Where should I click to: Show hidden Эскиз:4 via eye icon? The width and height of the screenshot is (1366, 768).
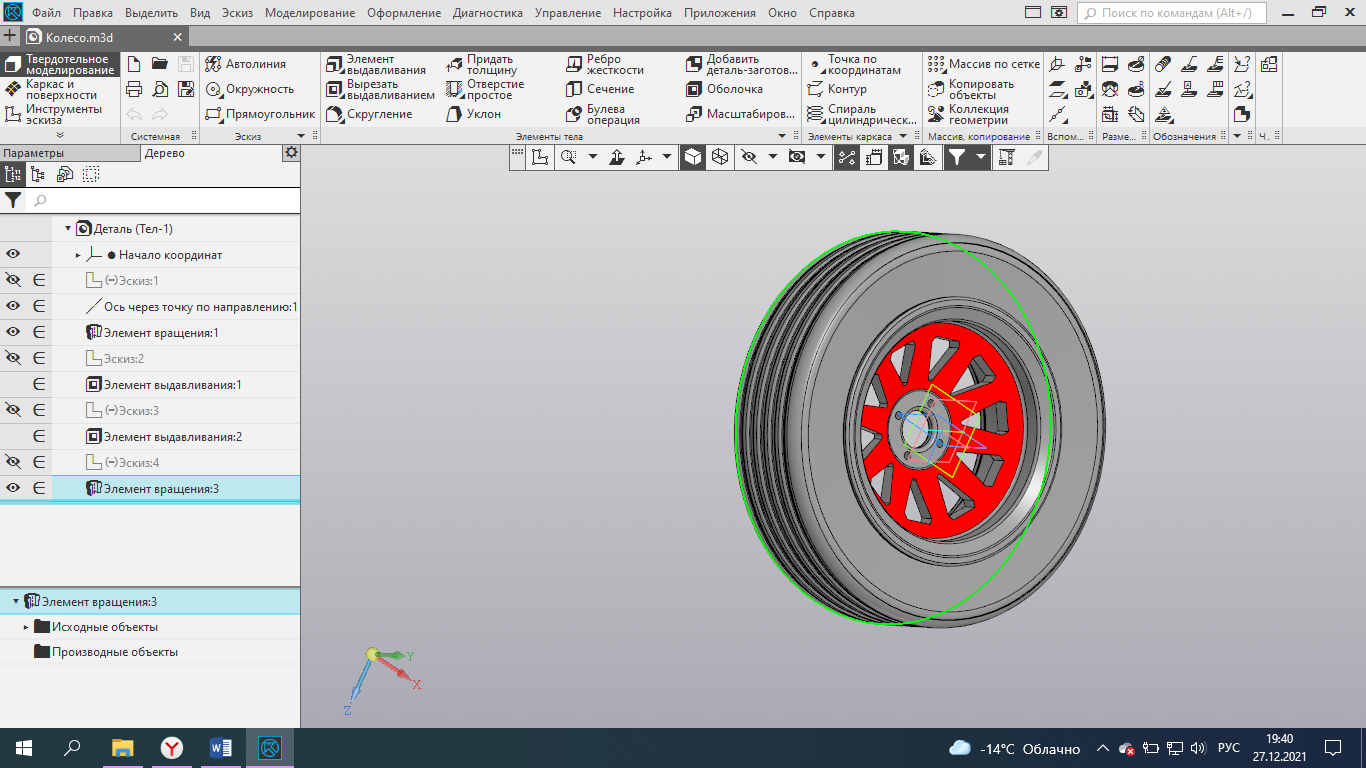coord(14,462)
